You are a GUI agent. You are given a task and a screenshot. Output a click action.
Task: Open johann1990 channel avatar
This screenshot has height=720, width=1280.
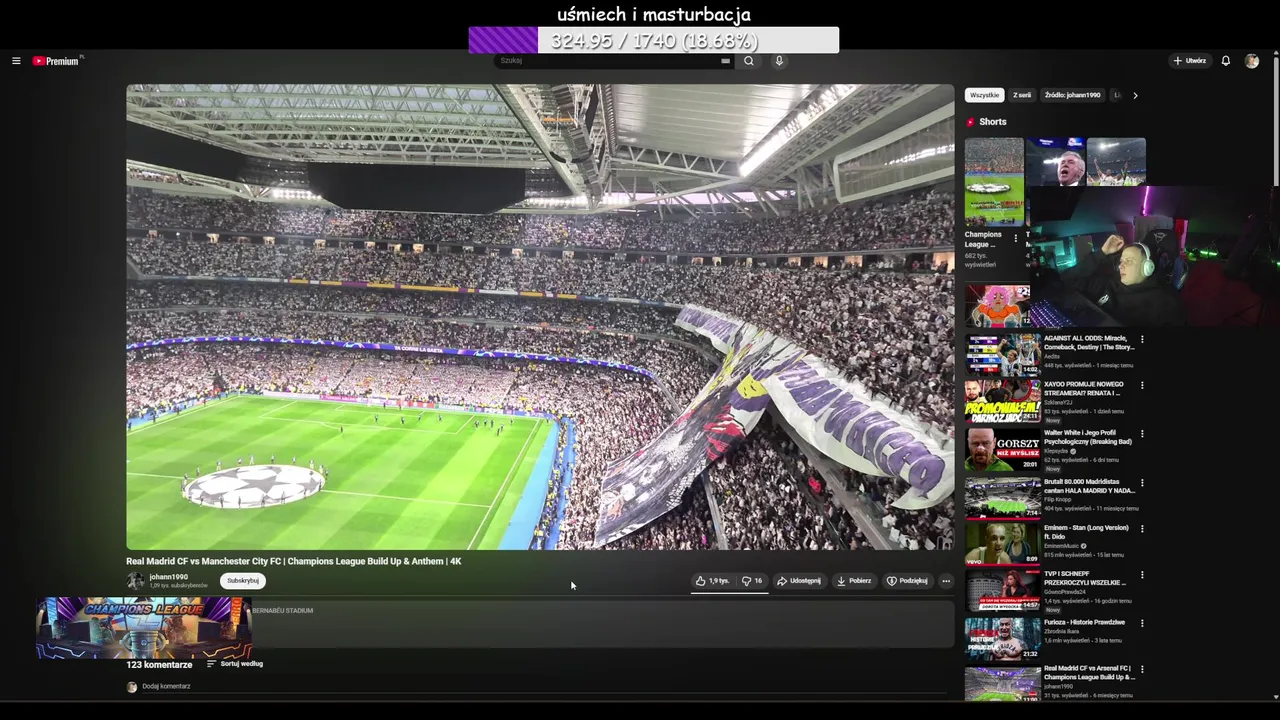[x=135, y=581]
